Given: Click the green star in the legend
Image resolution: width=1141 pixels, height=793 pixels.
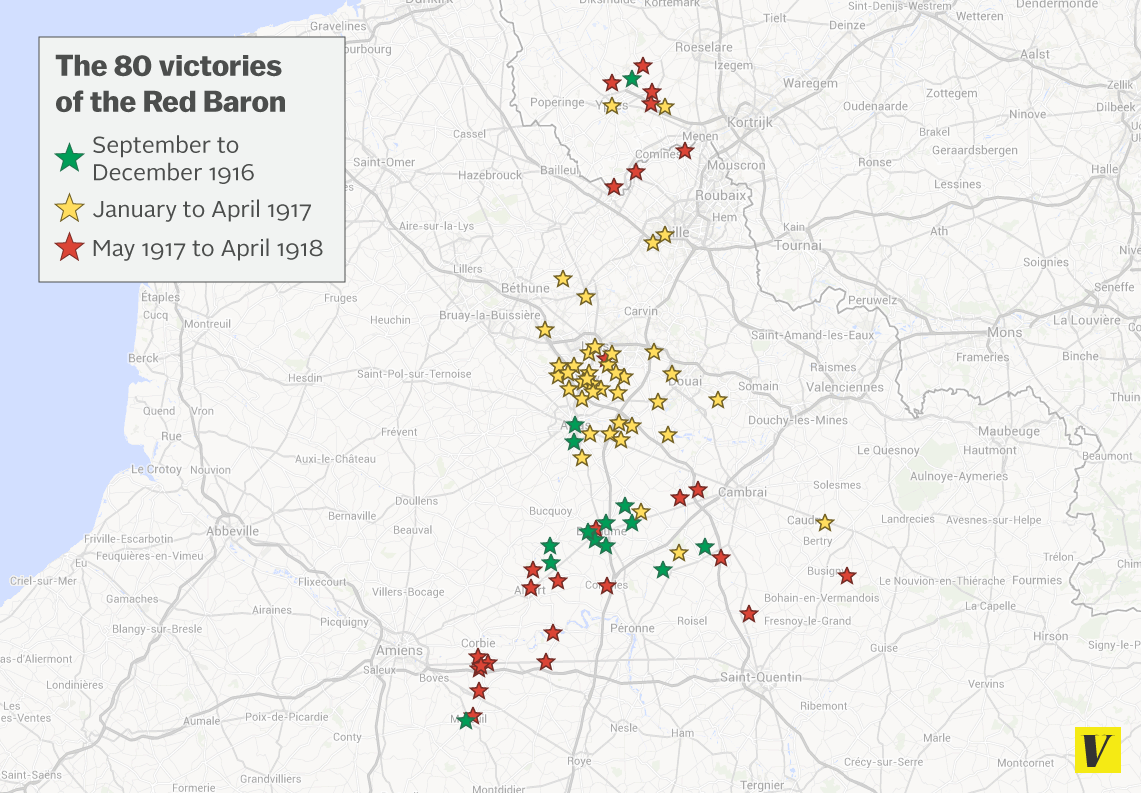Looking at the screenshot, I should (69, 158).
